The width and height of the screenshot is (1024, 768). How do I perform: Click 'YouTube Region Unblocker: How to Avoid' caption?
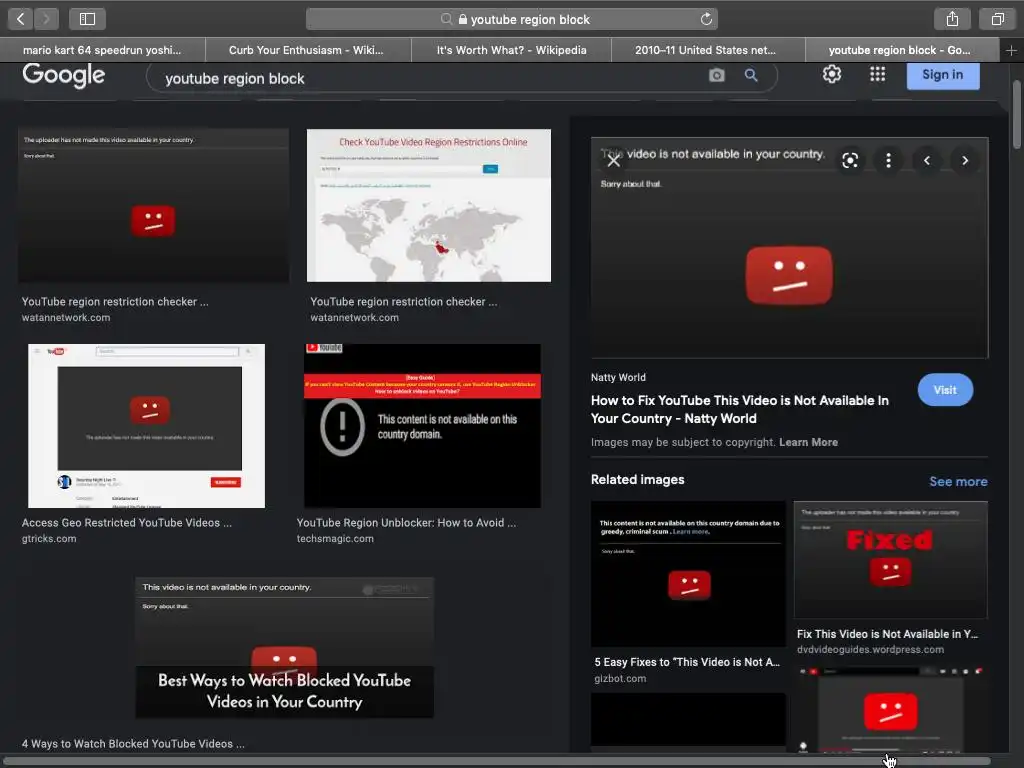[x=406, y=522]
